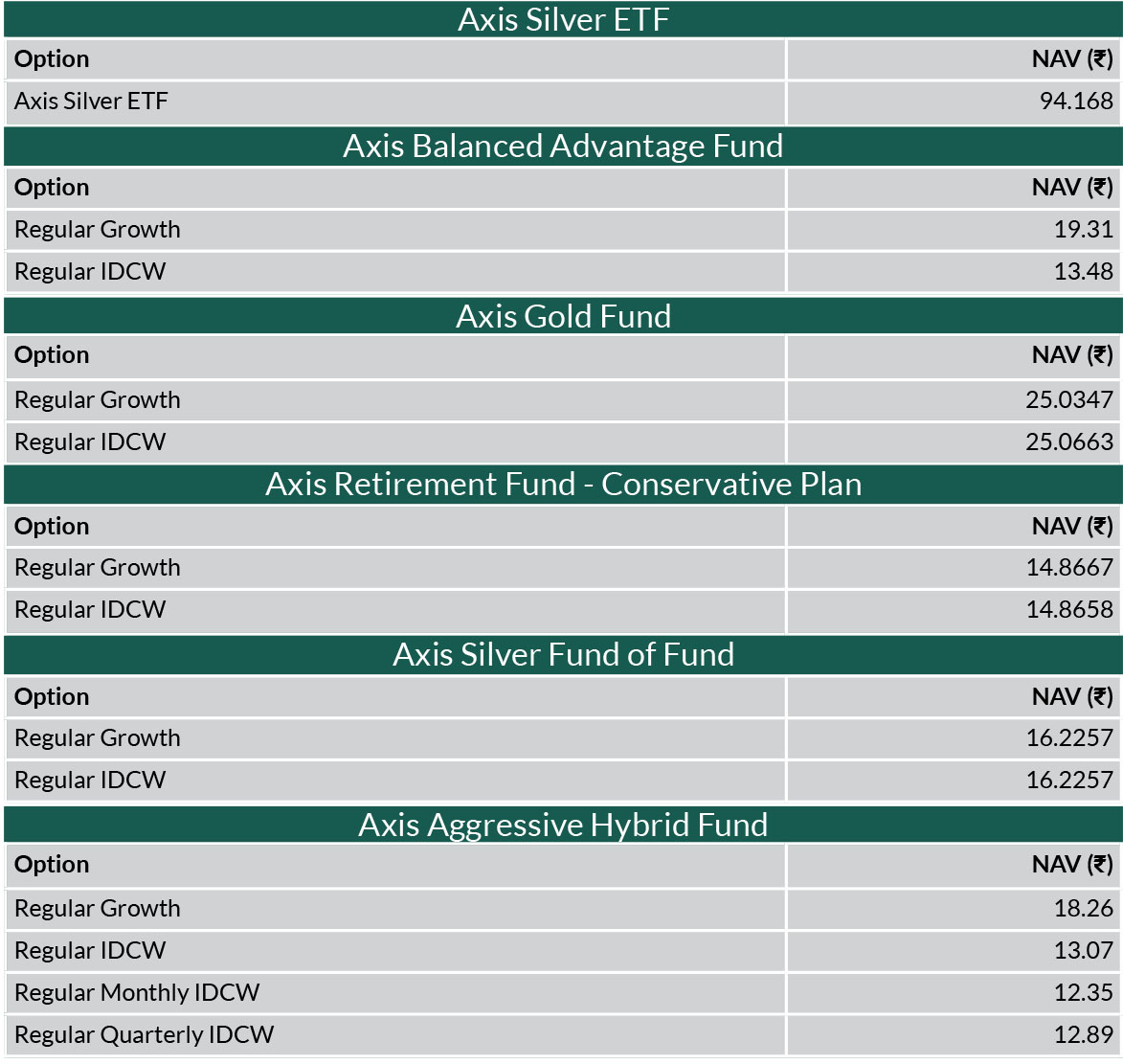This screenshot has height=1064, width=1123.
Task: Click Regular Growth under Balanced Advantage Fund
Action: [x=98, y=229]
